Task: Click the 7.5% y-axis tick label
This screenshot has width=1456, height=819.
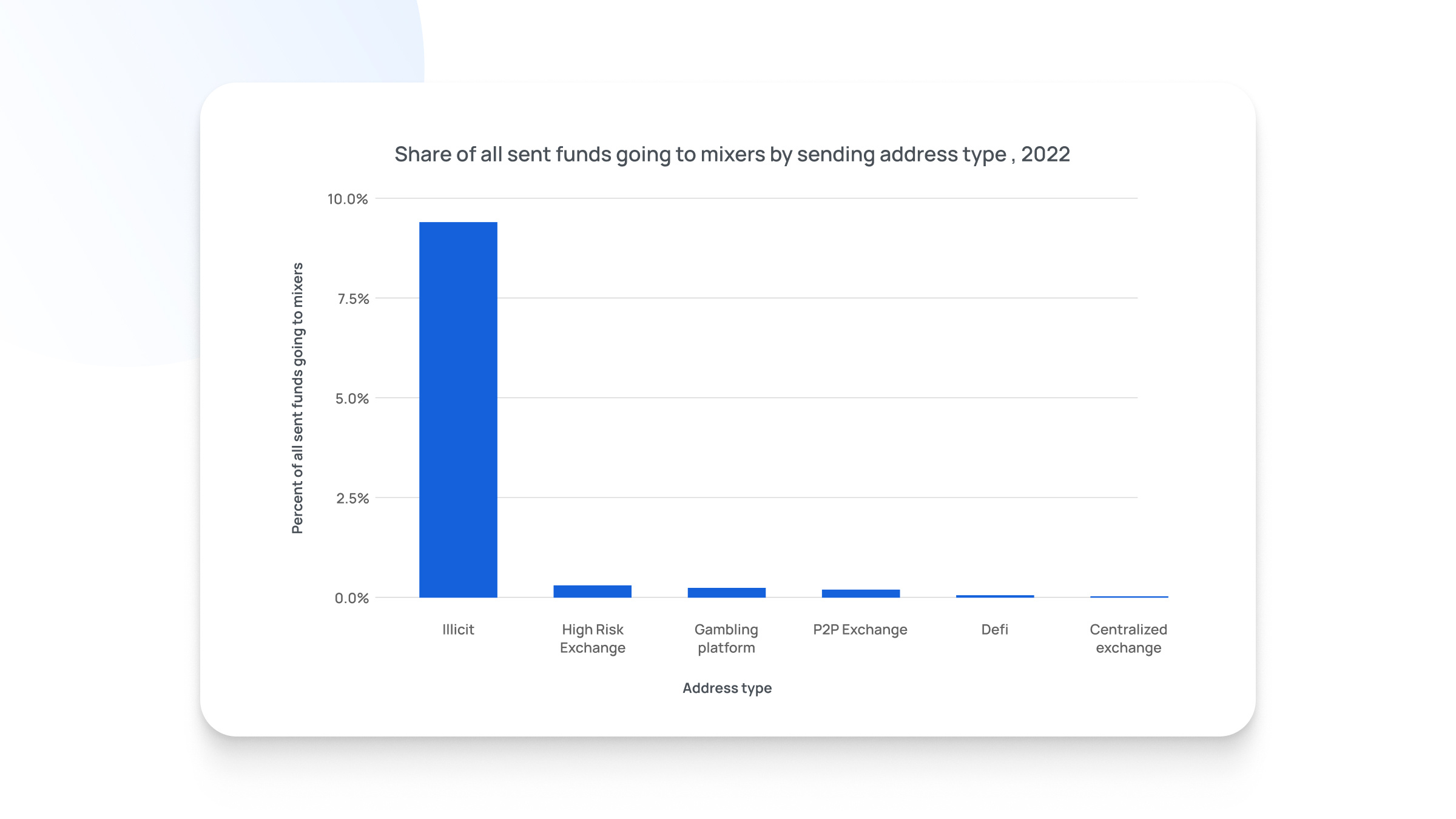Action: coord(353,299)
